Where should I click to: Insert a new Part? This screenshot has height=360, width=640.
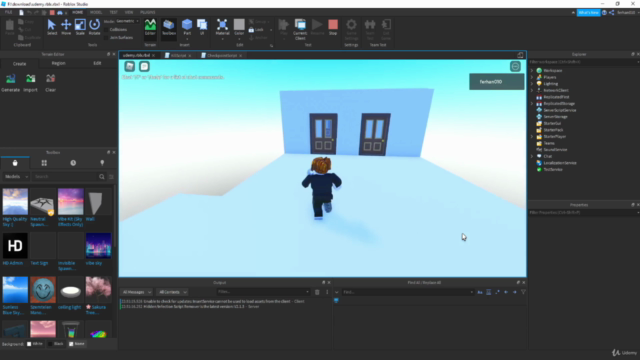click(x=187, y=27)
